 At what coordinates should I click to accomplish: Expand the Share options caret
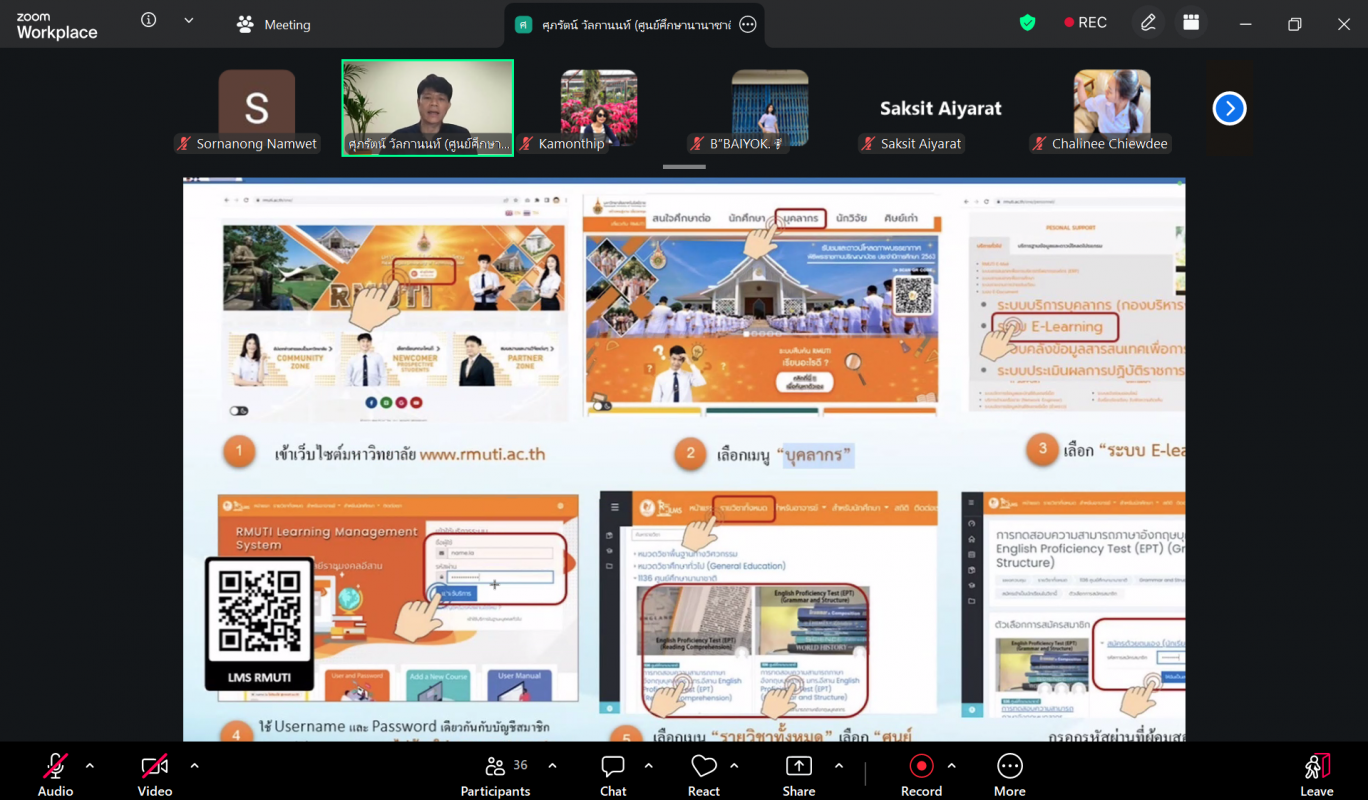coord(838,766)
